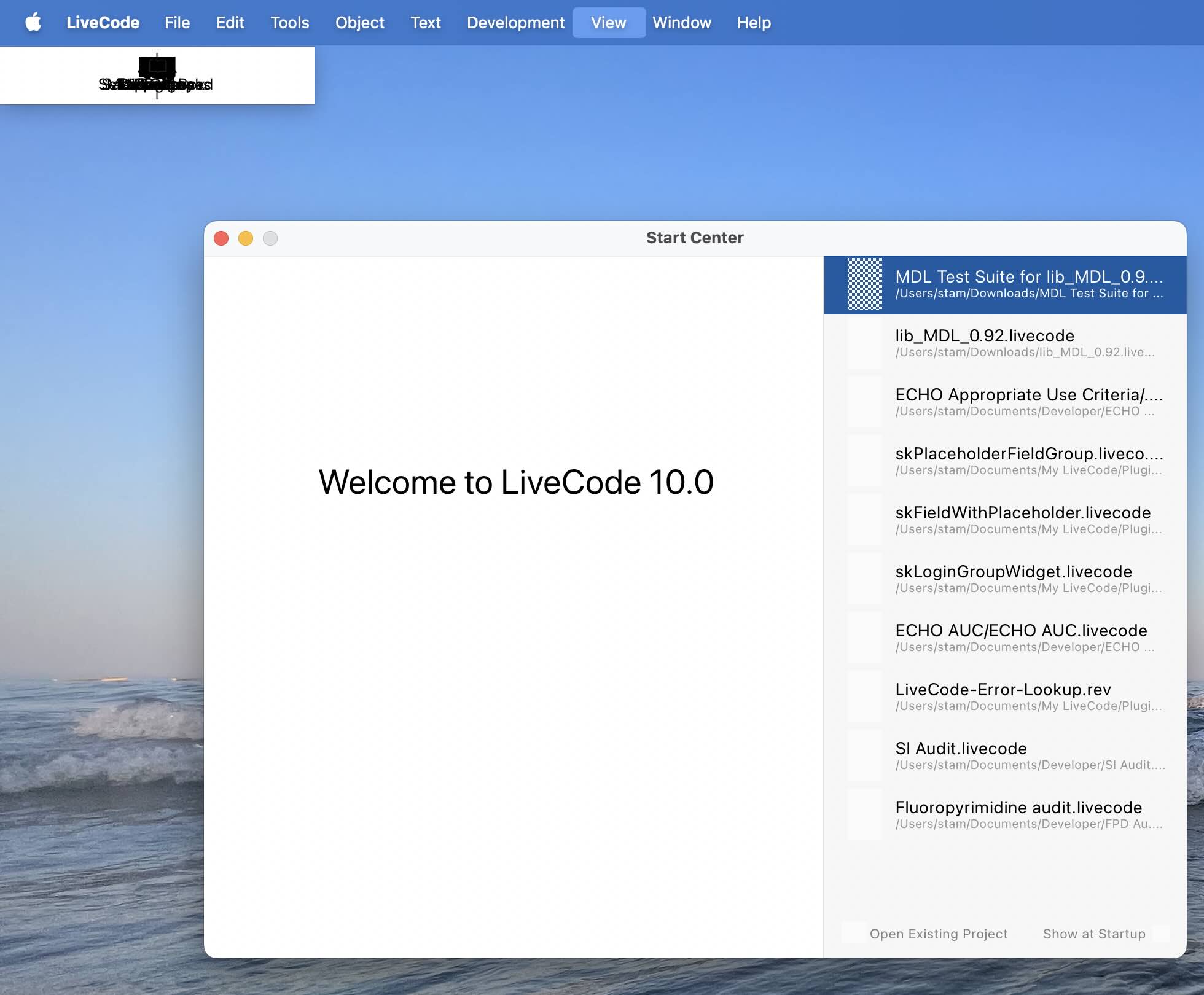1204x995 pixels.
Task: Minimize the Start Center window
Action: click(246, 238)
